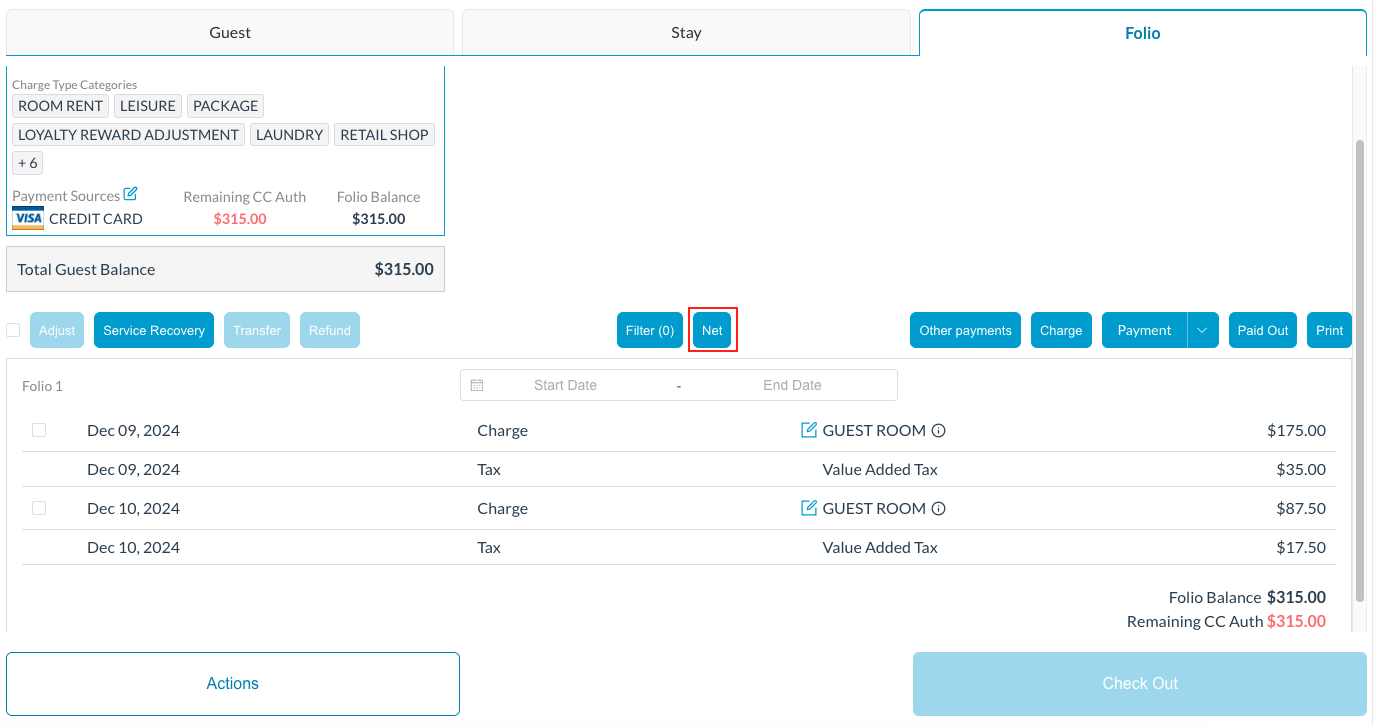Check the Dec 10 charge row checkbox
The image size is (1373, 725).
pyautogui.click(x=39, y=508)
